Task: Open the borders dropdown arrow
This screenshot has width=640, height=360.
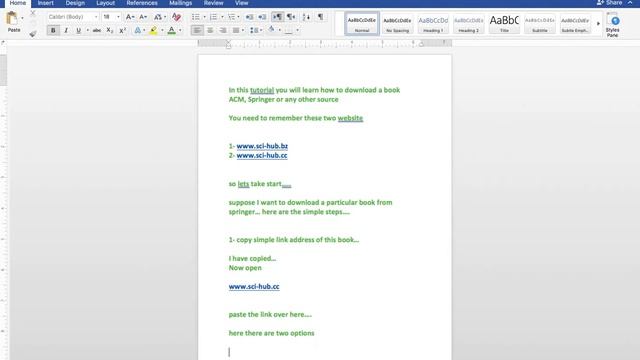Action: (x=297, y=30)
